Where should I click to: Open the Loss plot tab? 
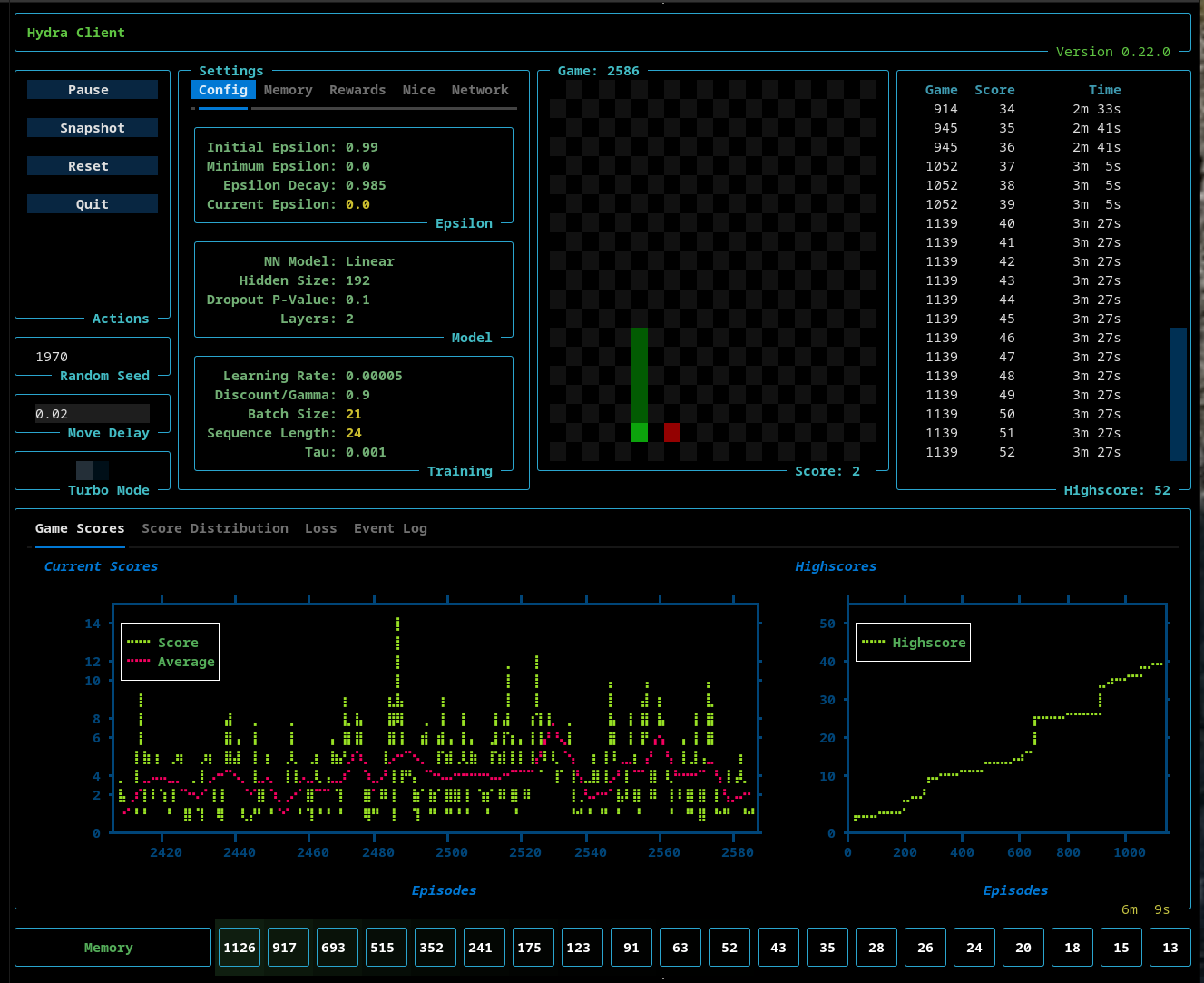pyautogui.click(x=320, y=528)
